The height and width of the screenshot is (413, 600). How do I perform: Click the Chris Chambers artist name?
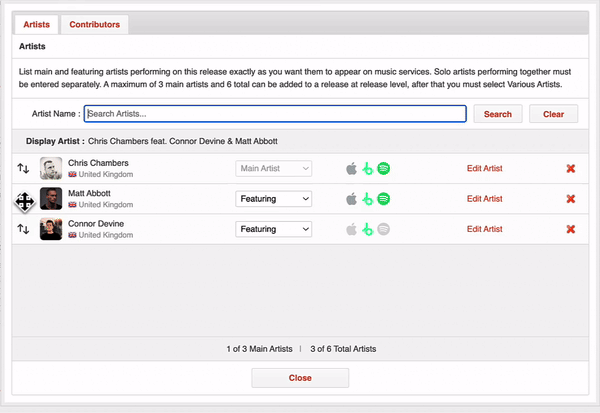98,163
